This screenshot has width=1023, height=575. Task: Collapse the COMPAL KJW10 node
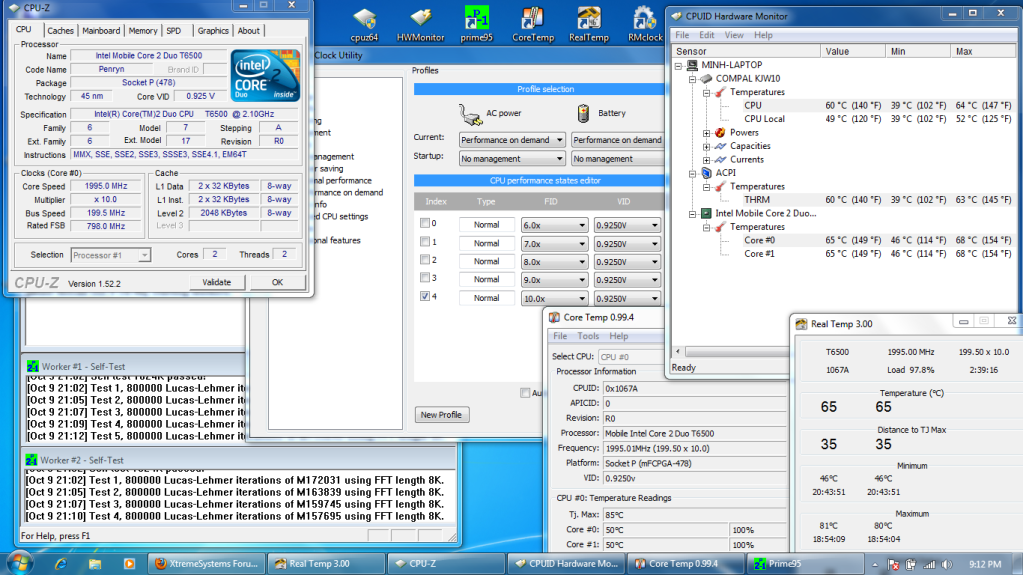click(692, 79)
